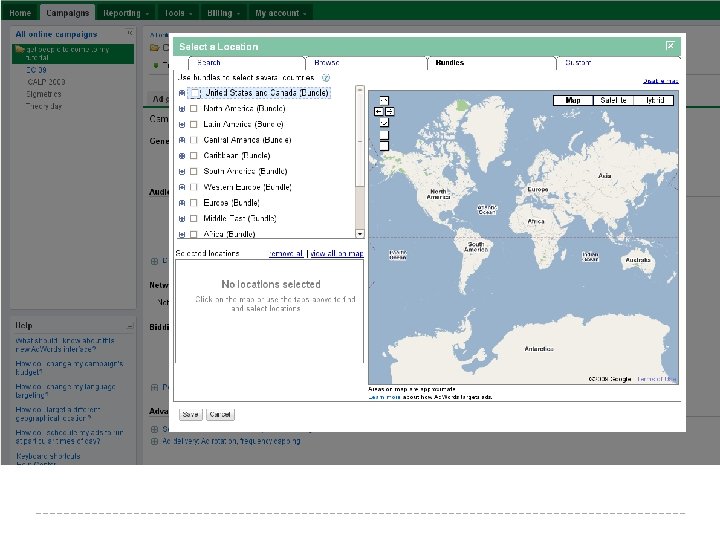Image resolution: width=720 pixels, height=540 pixels.
Task: Expand the South America bundle tree
Action: pos(182,171)
